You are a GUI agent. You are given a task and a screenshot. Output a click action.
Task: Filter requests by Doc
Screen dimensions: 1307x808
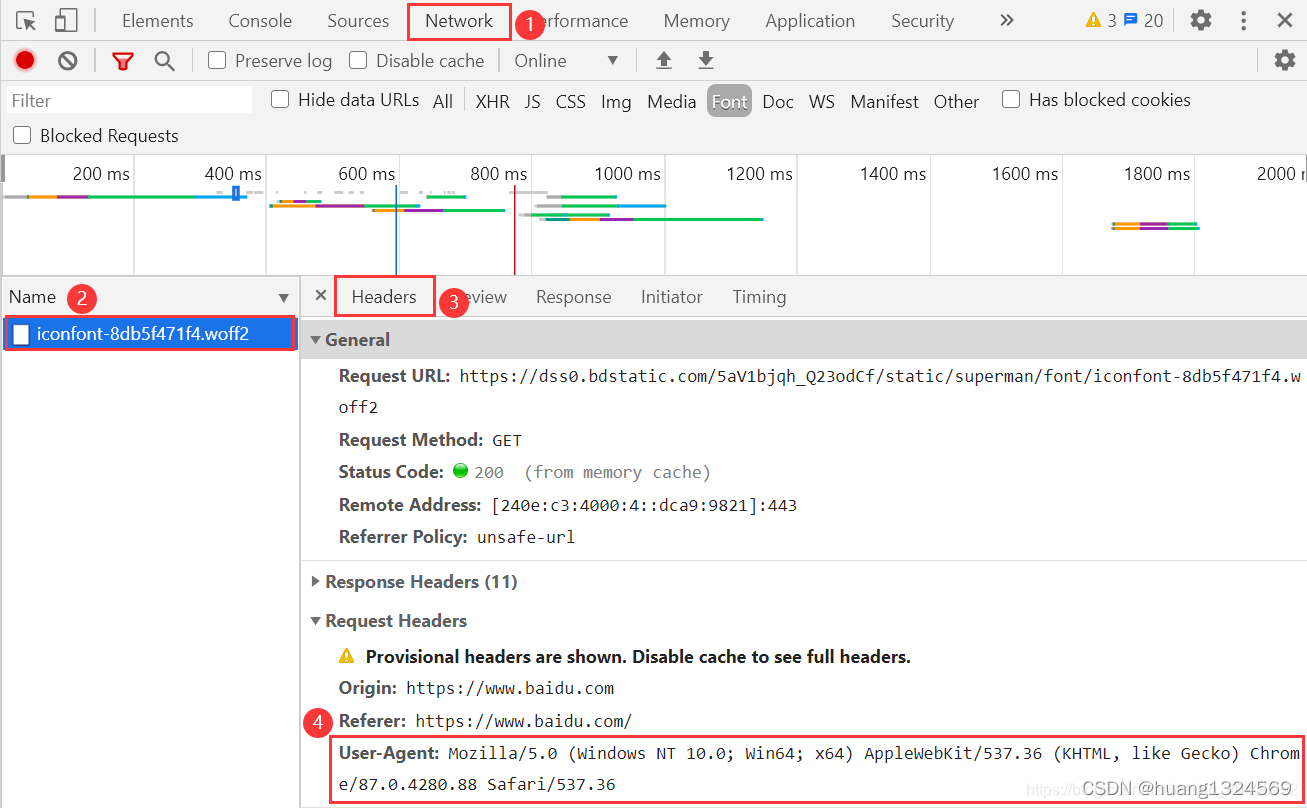(x=777, y=101)
